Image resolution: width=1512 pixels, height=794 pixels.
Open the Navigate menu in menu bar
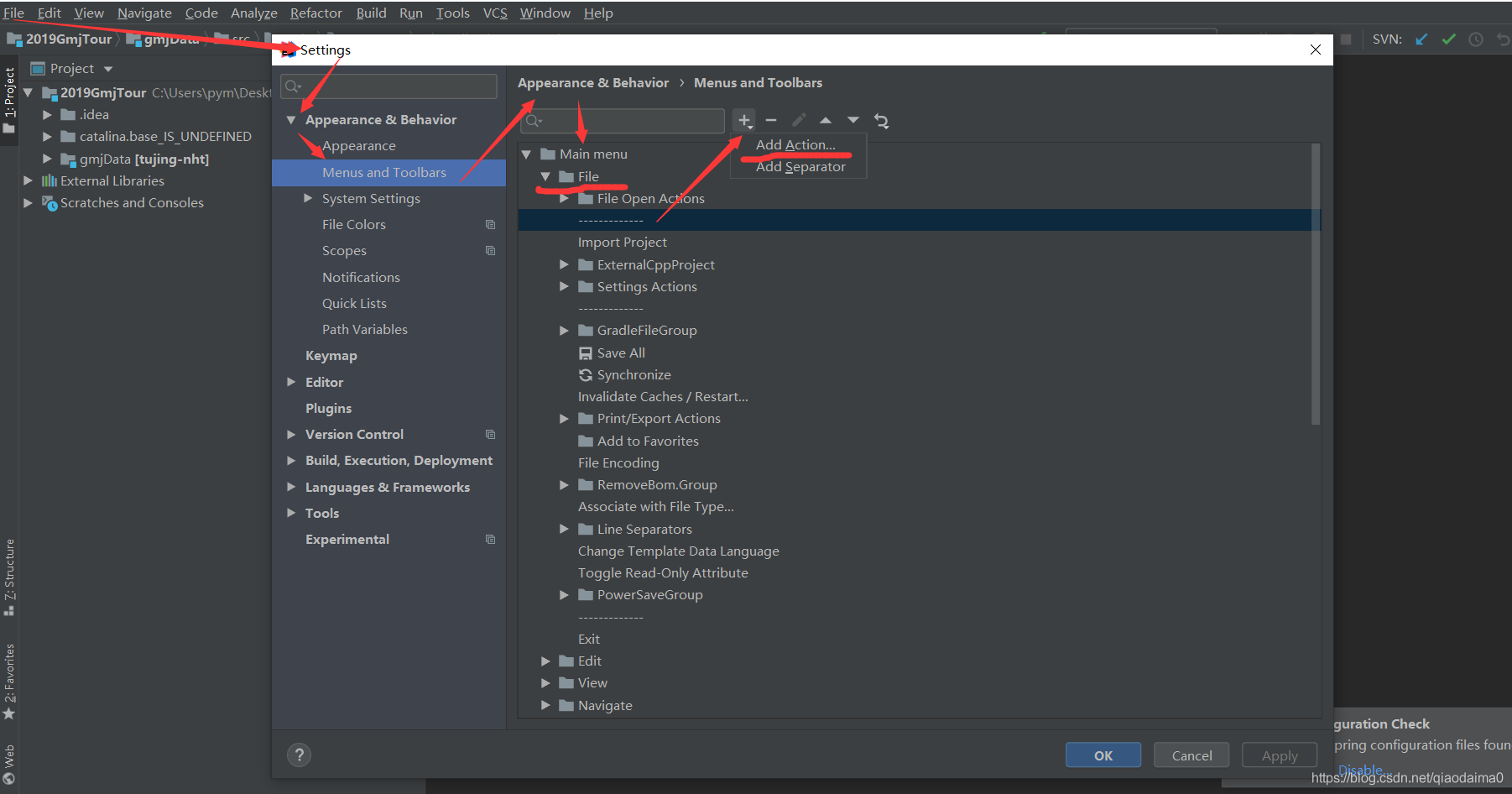(144, 13)
